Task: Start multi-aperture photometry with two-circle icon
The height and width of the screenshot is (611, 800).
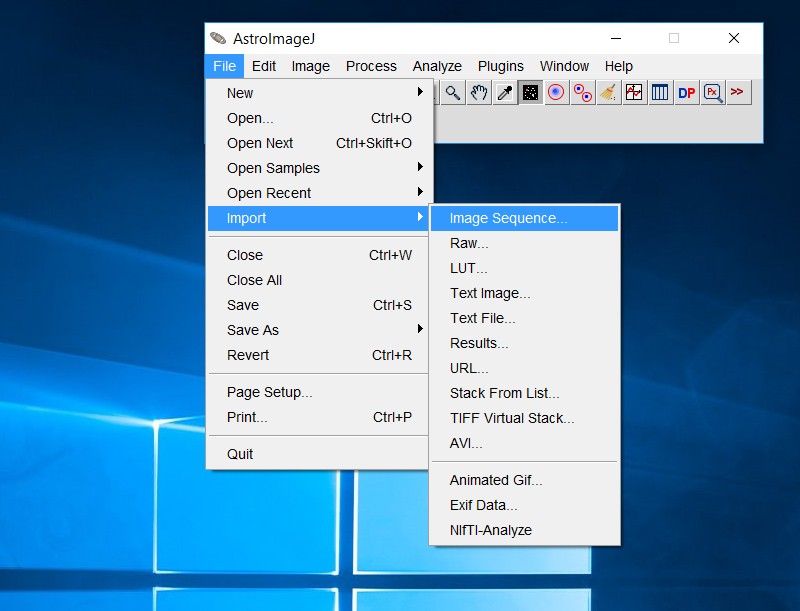Action: 582,93
